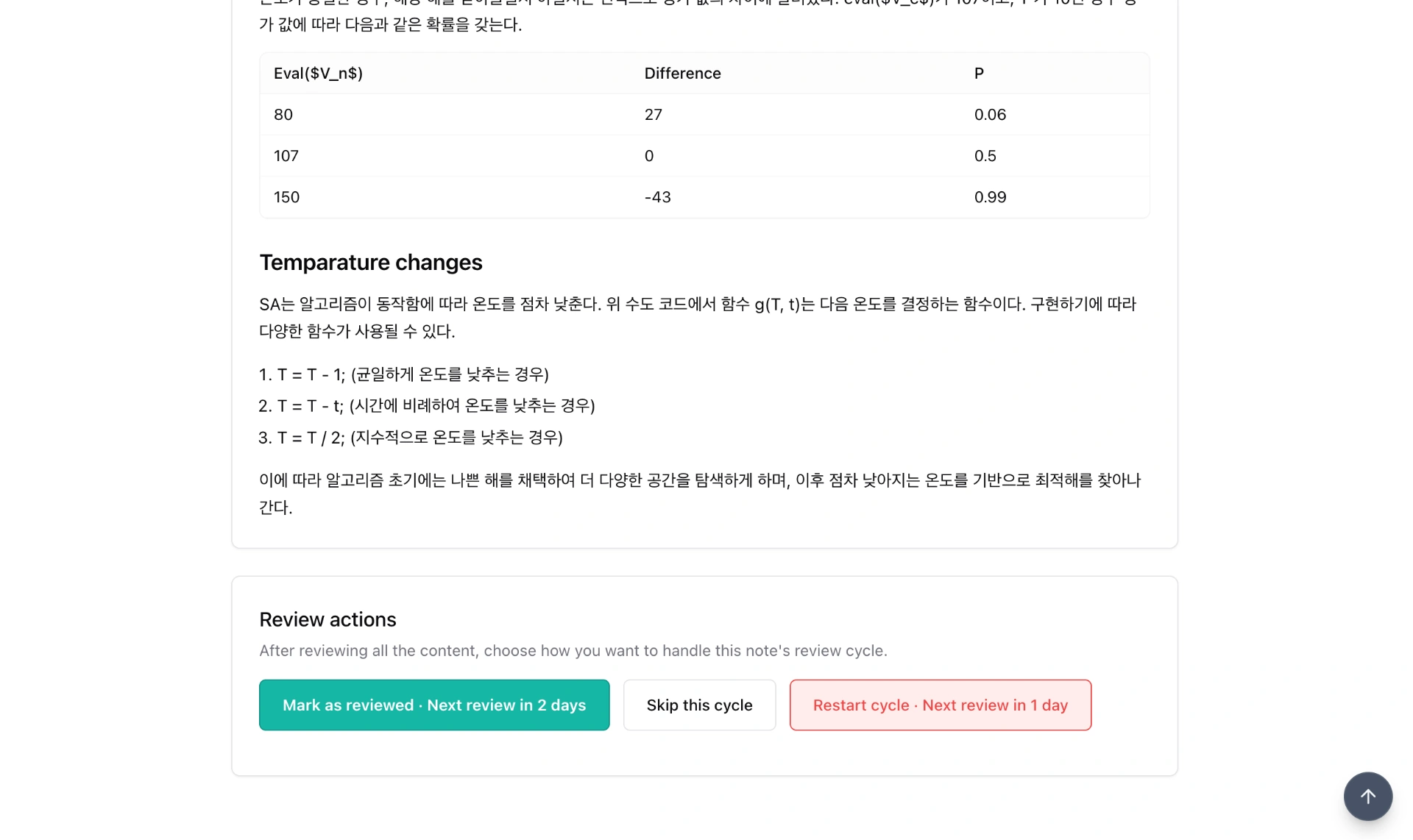Restart the review cycle
1413x840 pixels.
point(940,705)
